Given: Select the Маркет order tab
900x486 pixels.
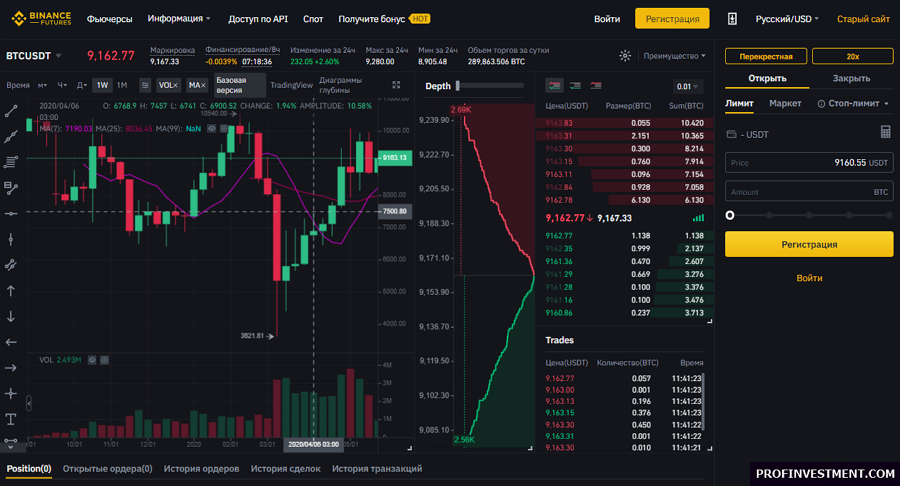Looking at the screenshot, I should [x=785, y=103].
